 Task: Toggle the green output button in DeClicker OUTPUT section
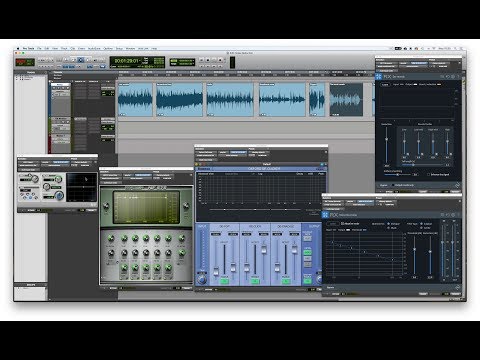307,252
